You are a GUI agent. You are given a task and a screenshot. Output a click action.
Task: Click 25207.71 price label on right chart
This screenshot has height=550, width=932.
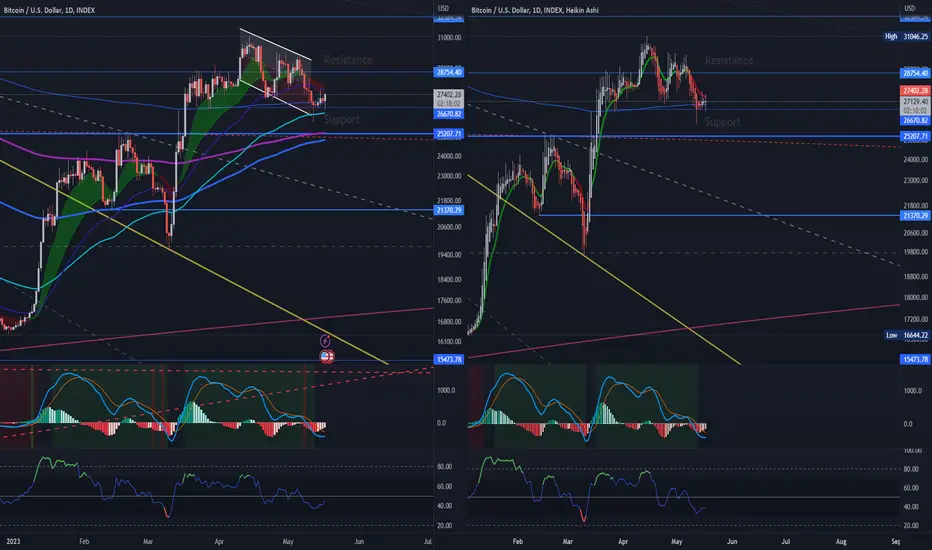(915, 136)
